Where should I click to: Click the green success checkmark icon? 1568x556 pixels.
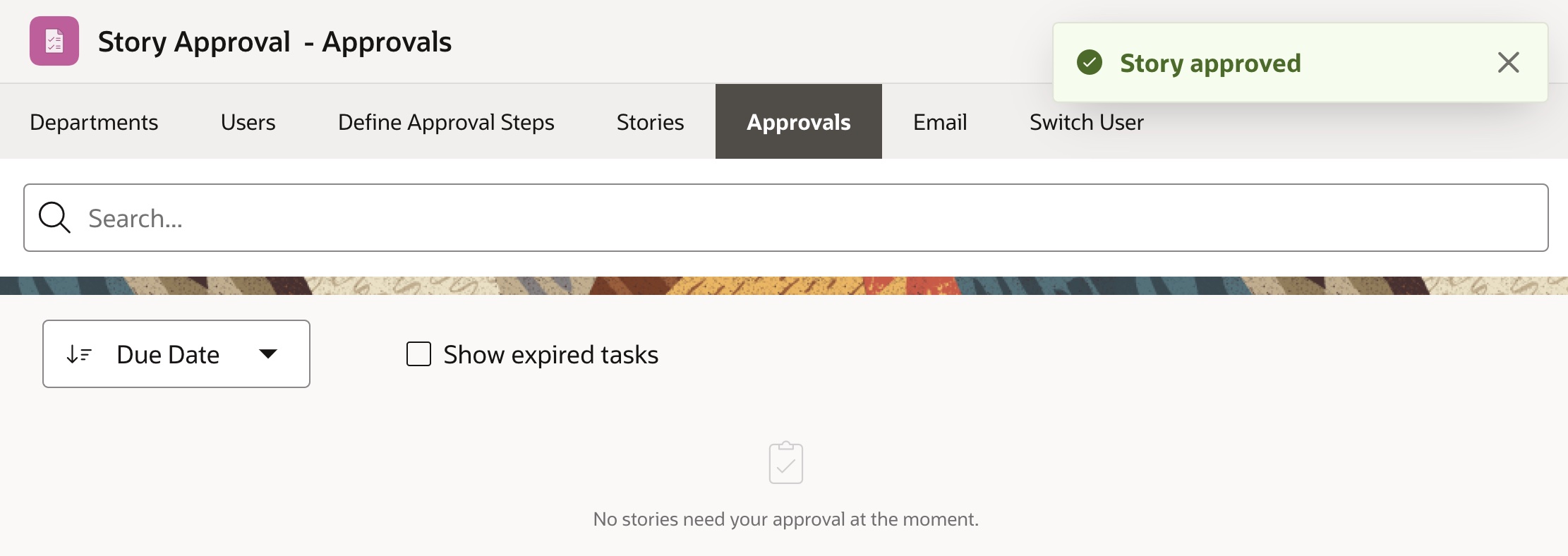point(1089,62)
